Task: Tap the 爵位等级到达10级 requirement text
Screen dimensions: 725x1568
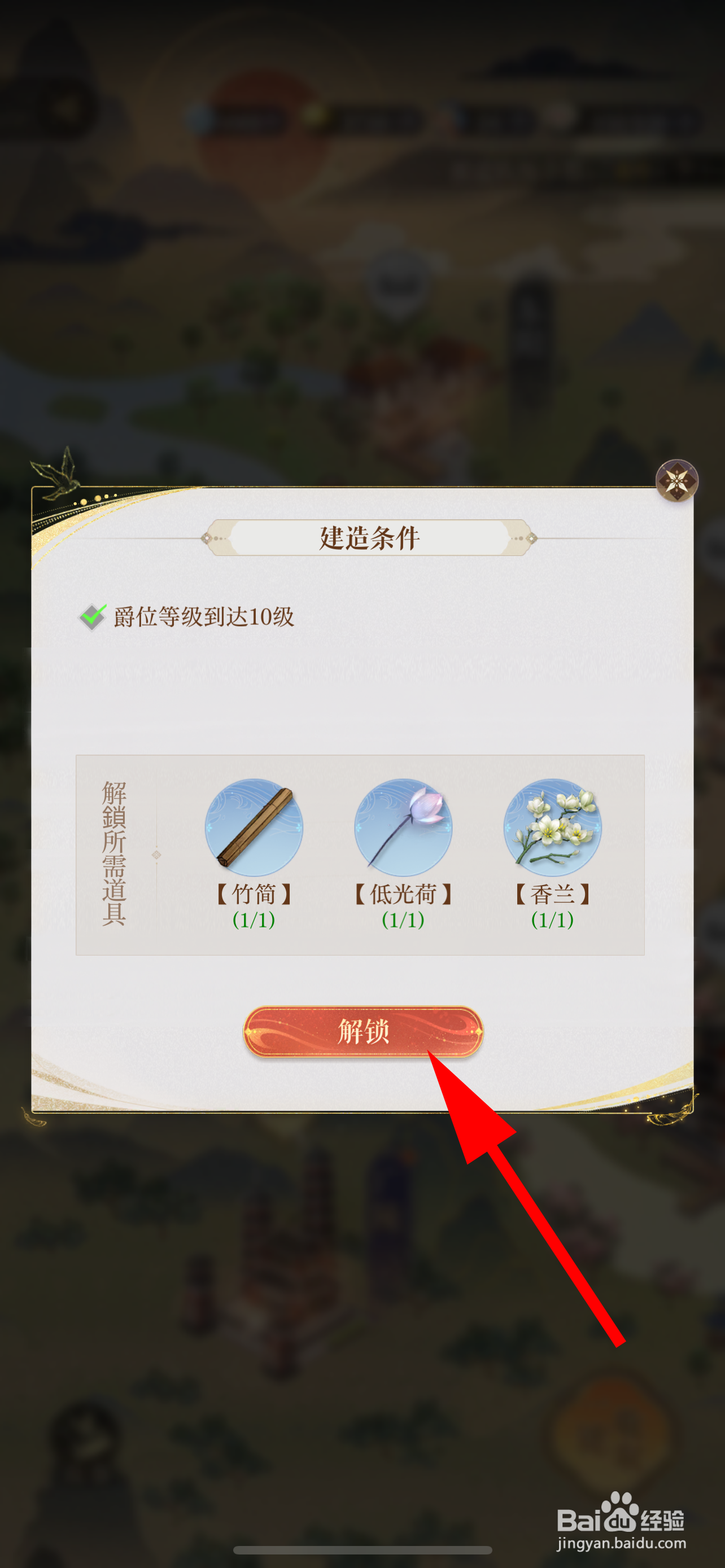Action: [204, 617]
